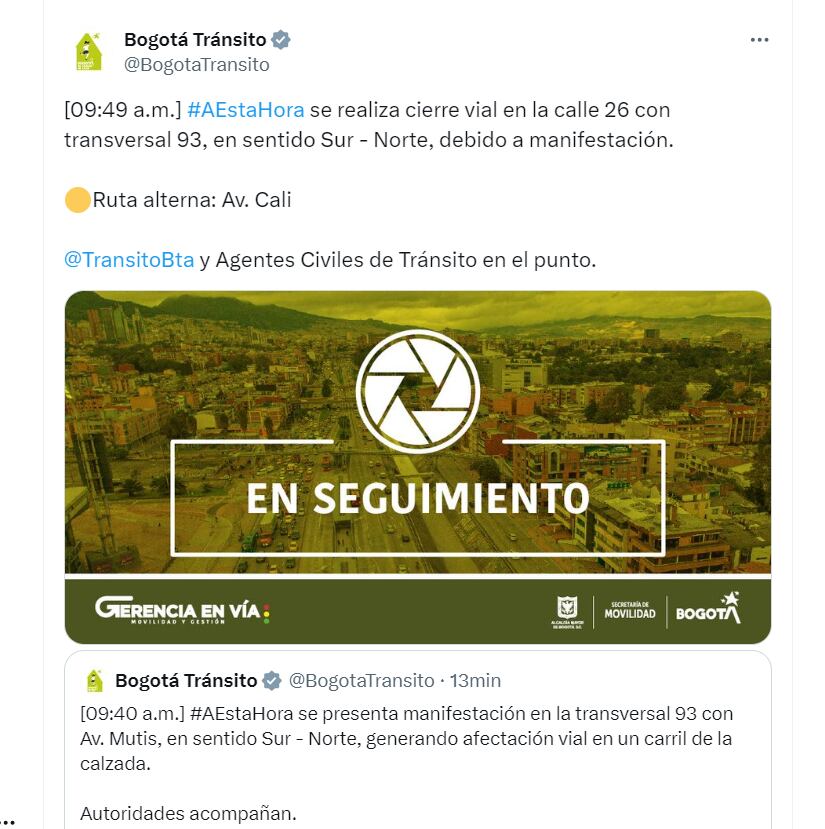The height and width of the screenshot is (829, 825).
Task: Click the Bogotá Tránsito profile avatar
Action: click(89, 52)
